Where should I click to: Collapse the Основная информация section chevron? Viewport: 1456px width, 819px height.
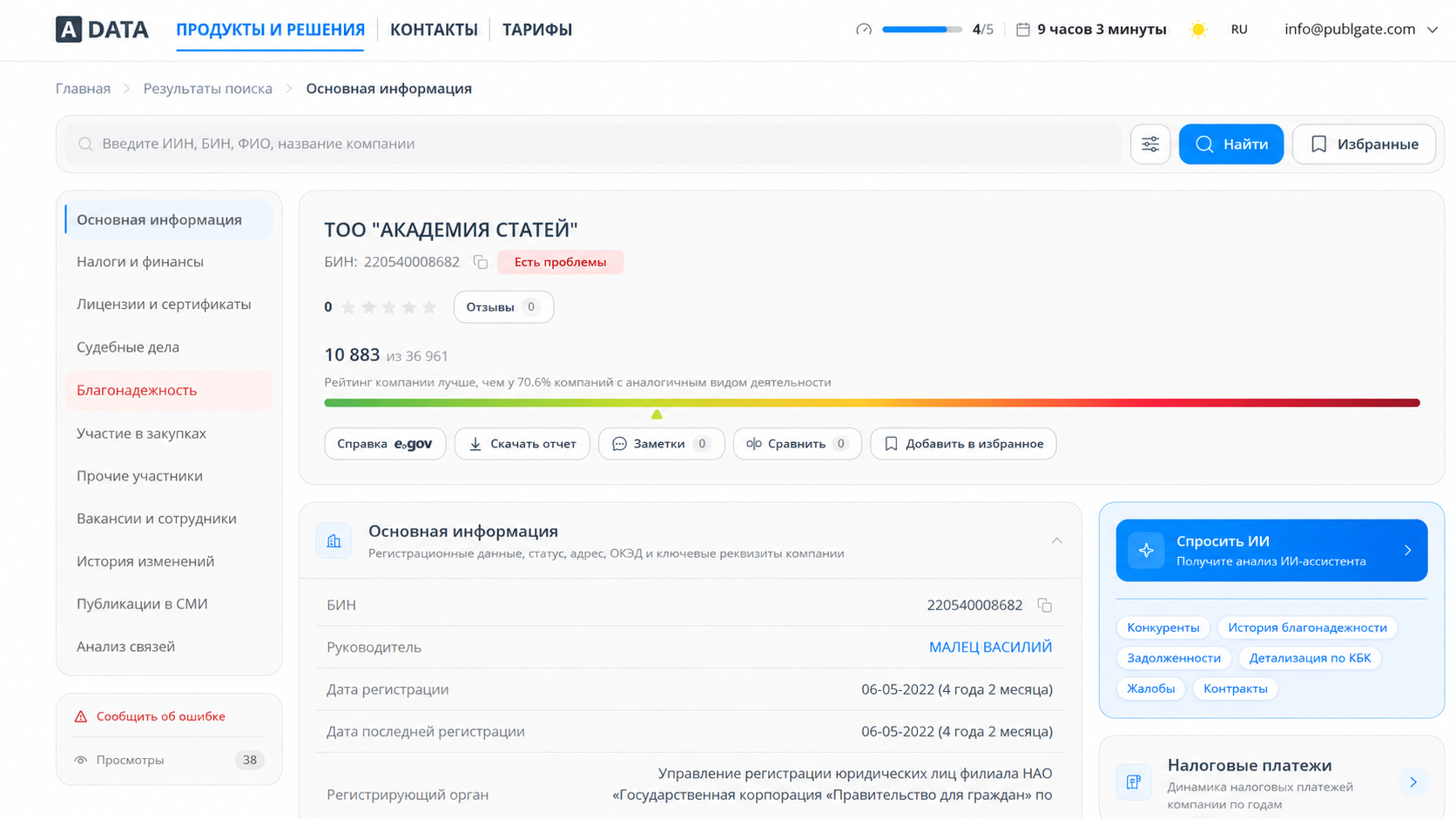1056,540
